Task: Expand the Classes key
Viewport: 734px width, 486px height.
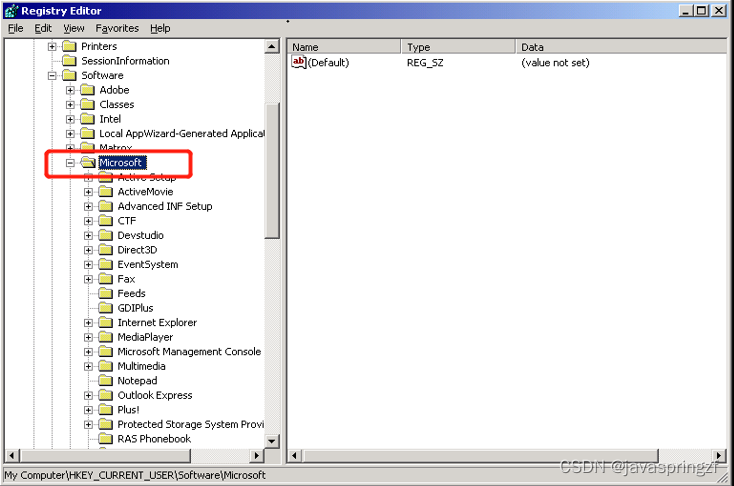Action: pos(70,104)
